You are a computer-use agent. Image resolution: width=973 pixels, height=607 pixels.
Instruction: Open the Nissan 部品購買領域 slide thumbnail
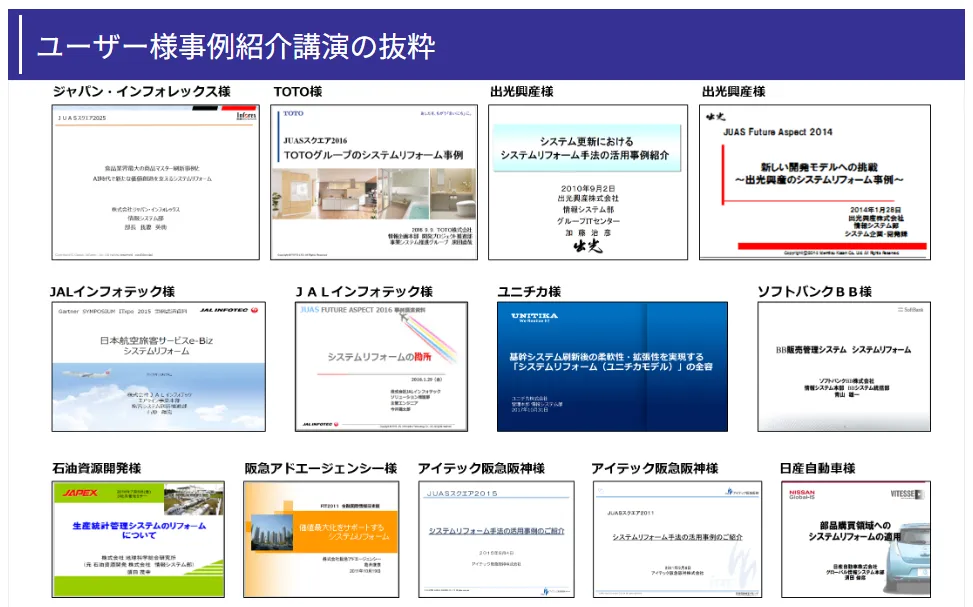[x=856, y=539]
